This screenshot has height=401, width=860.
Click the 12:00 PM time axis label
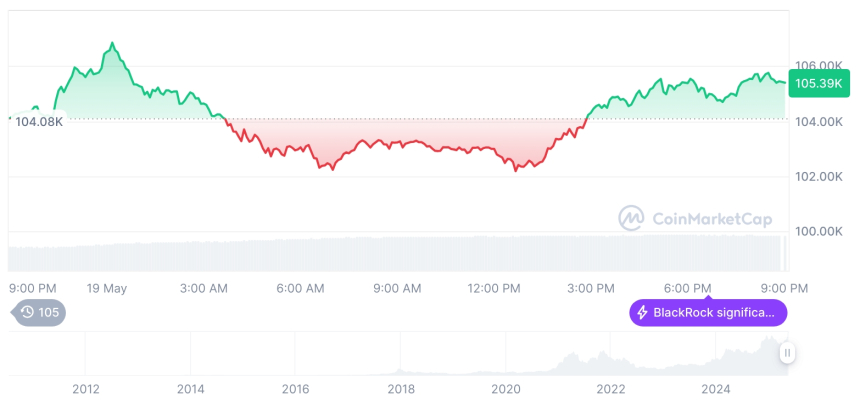pos(494,288)
